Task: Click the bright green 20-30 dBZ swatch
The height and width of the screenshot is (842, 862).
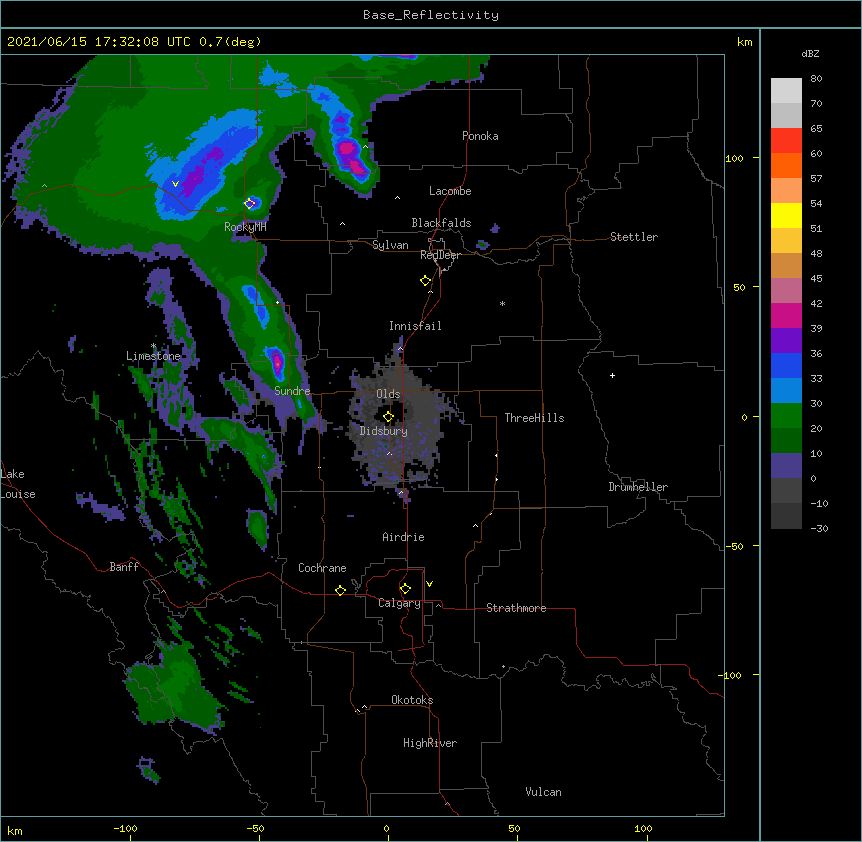Action: pos(786,416)
